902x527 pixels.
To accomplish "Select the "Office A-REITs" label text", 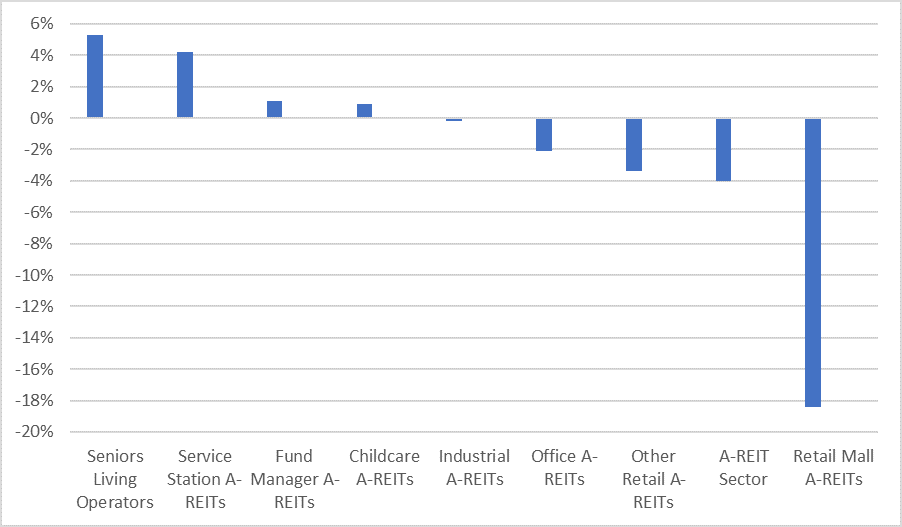I will click(564, 467).
